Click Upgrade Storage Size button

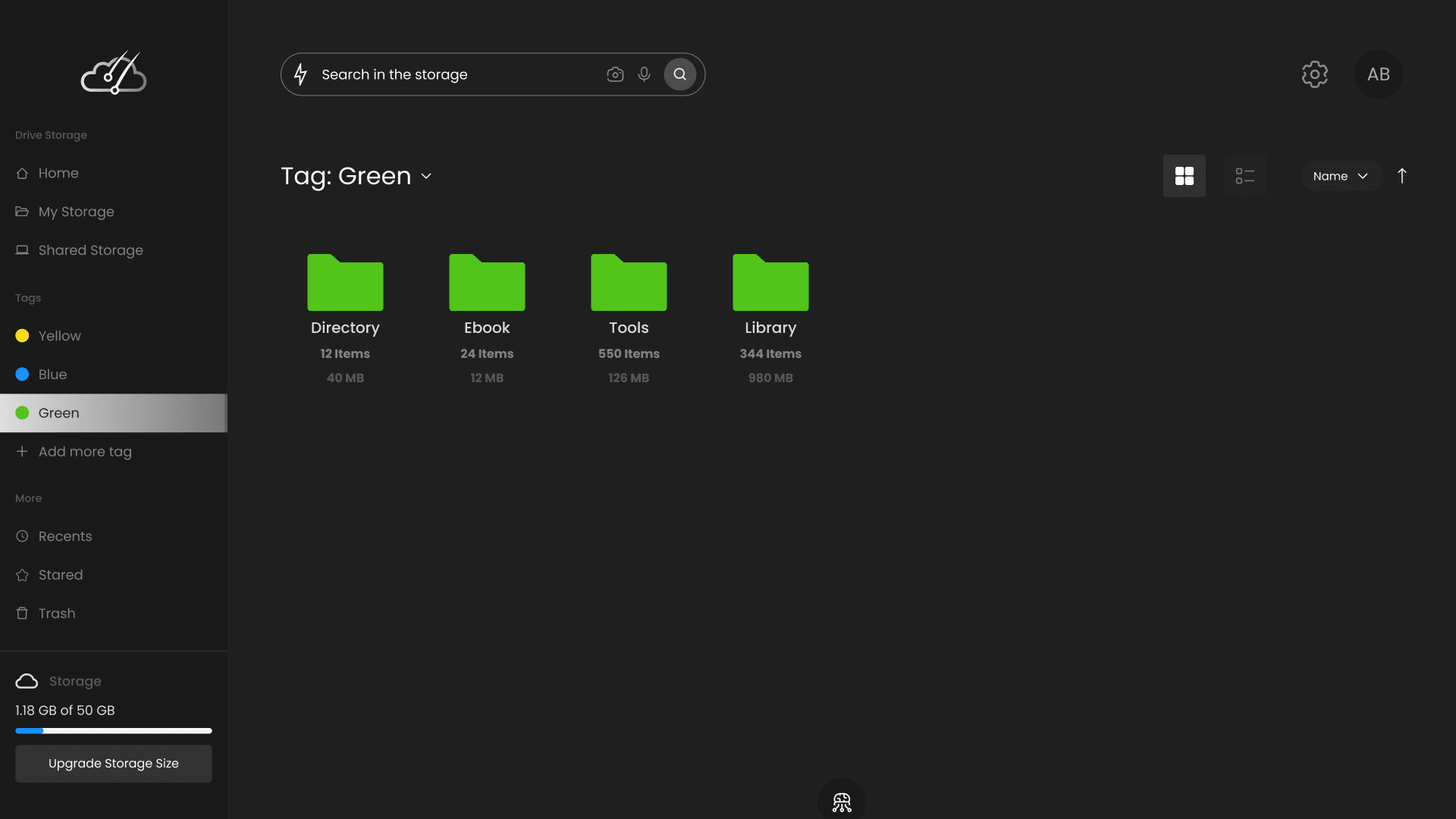click(114, 764)
